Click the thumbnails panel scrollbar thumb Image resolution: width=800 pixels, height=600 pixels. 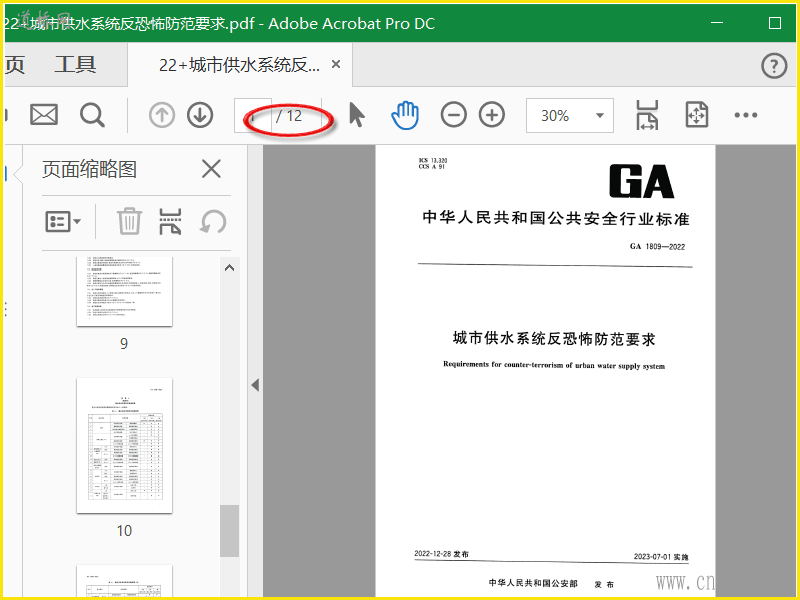[x=230, y=531]
